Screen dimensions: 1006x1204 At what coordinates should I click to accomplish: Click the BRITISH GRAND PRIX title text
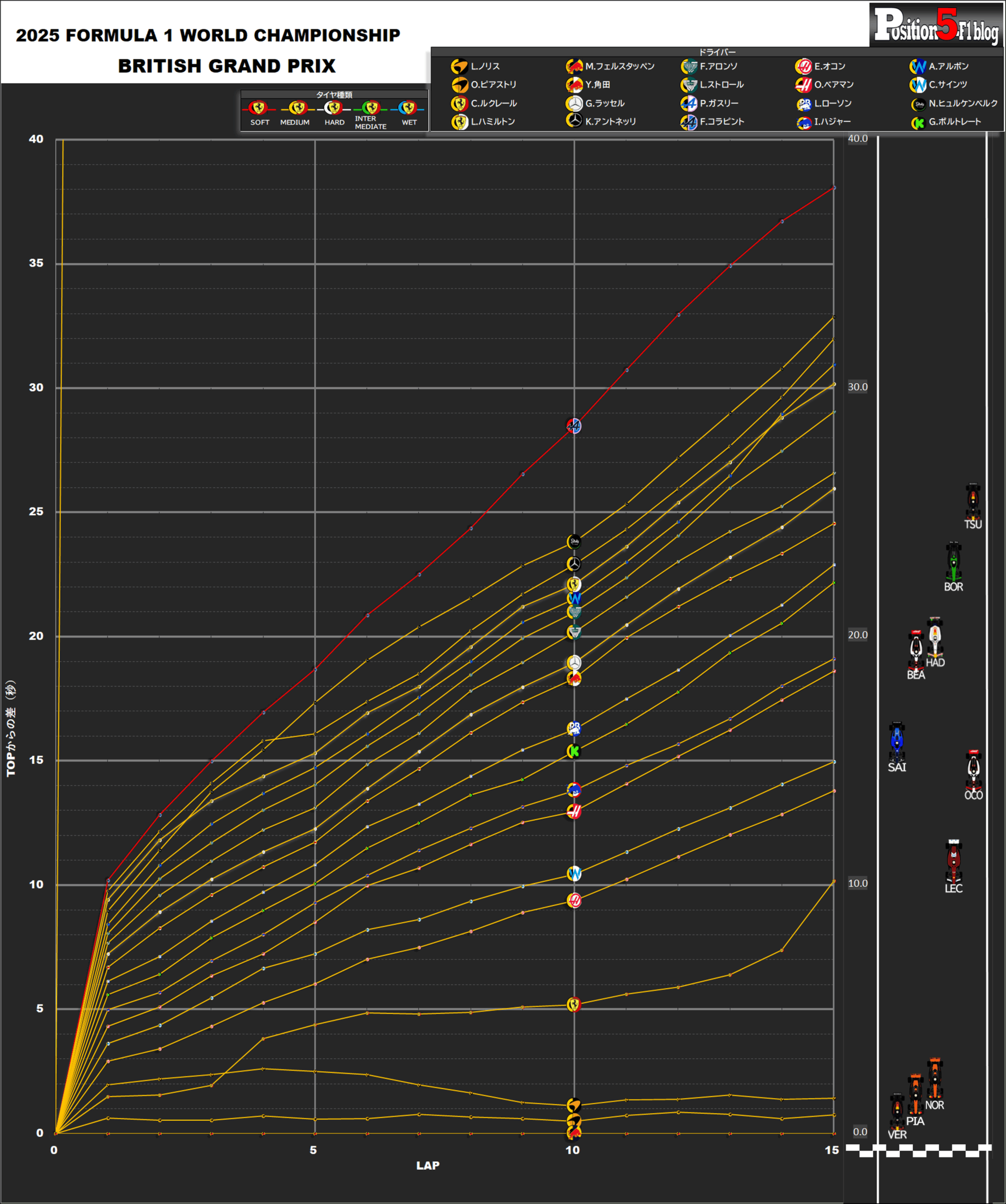[x=227, y=66]
